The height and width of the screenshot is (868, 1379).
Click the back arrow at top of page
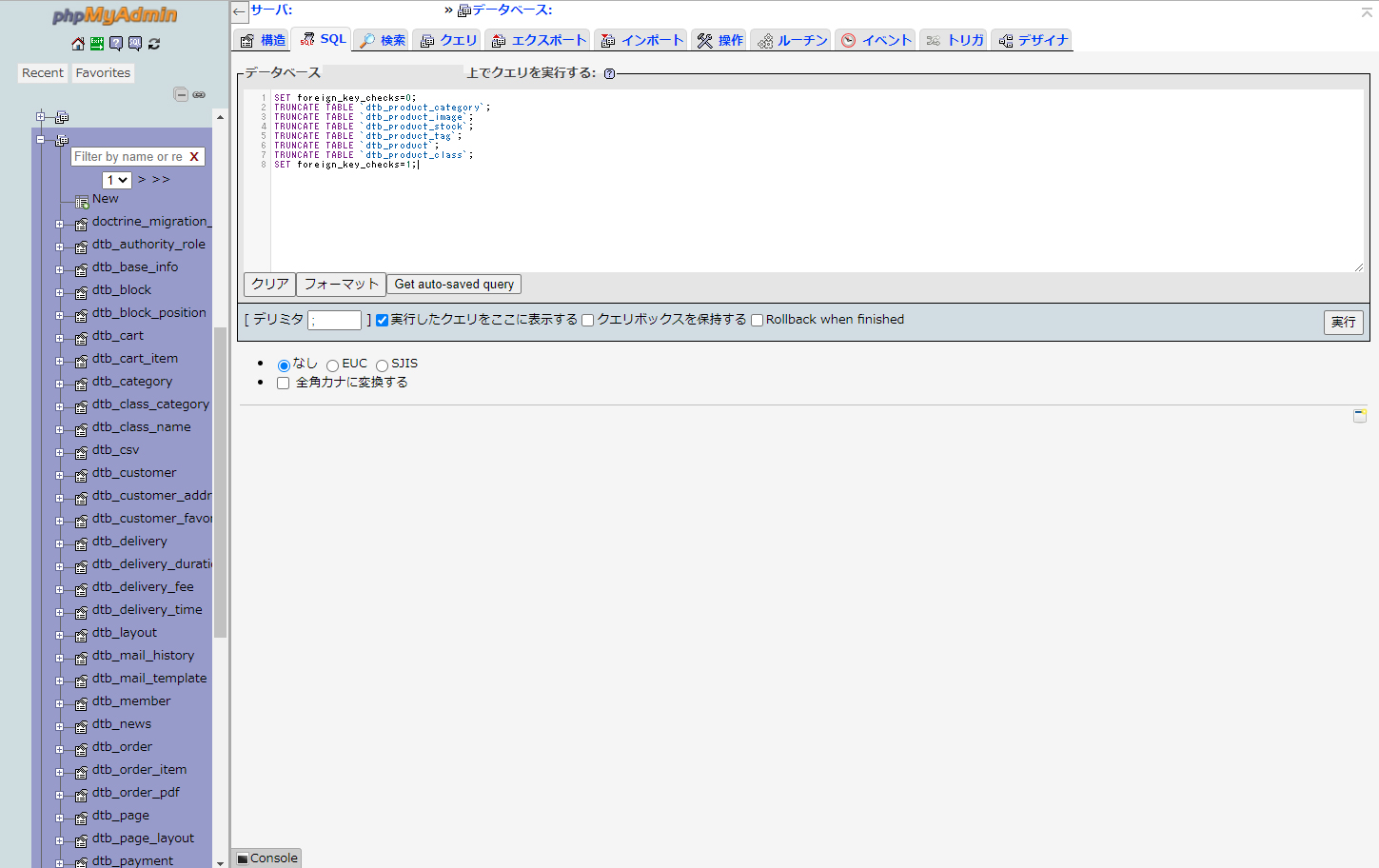point(240,11)
